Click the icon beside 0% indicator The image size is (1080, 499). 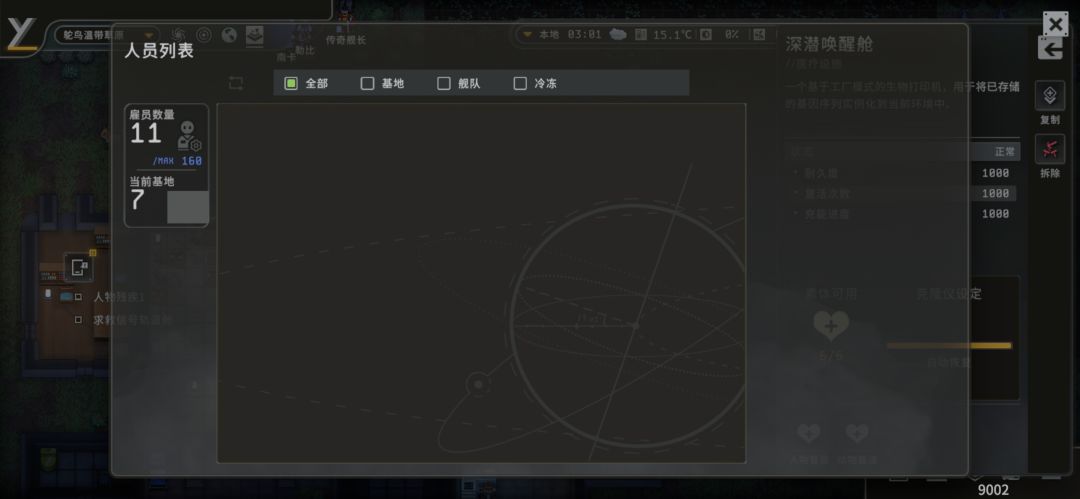(x=706, y=34)
